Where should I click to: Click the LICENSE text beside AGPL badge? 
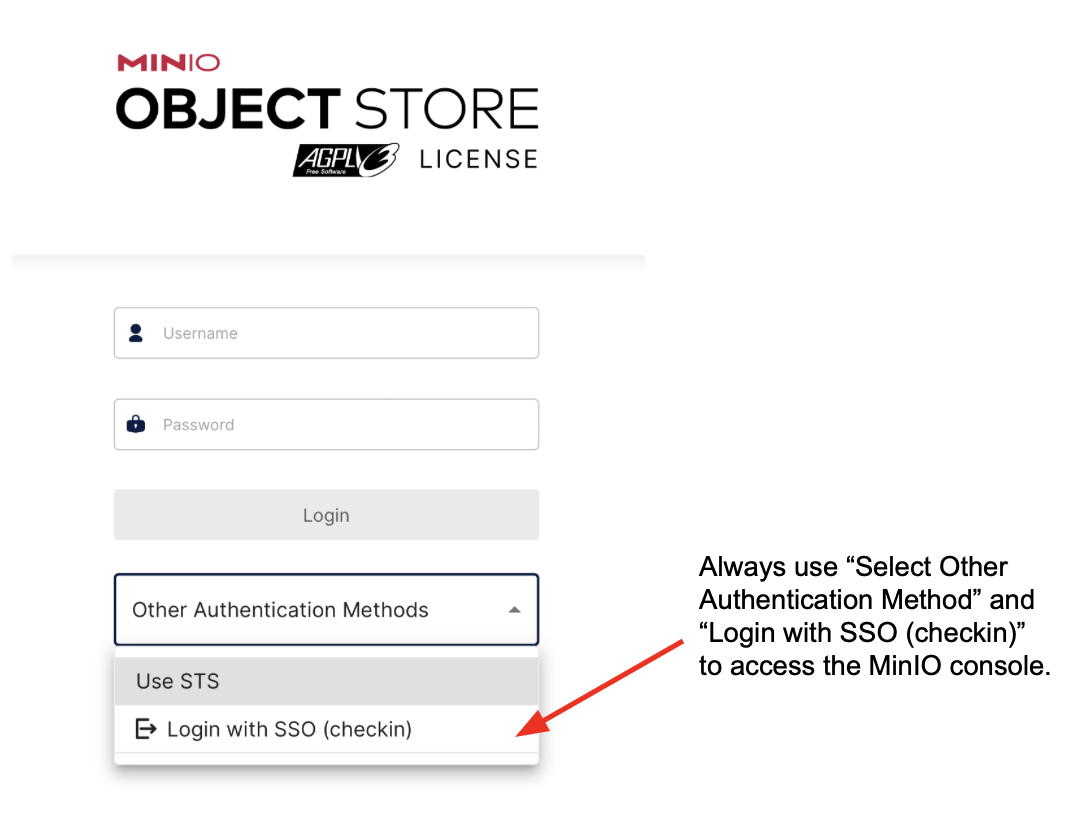point(478,159)
